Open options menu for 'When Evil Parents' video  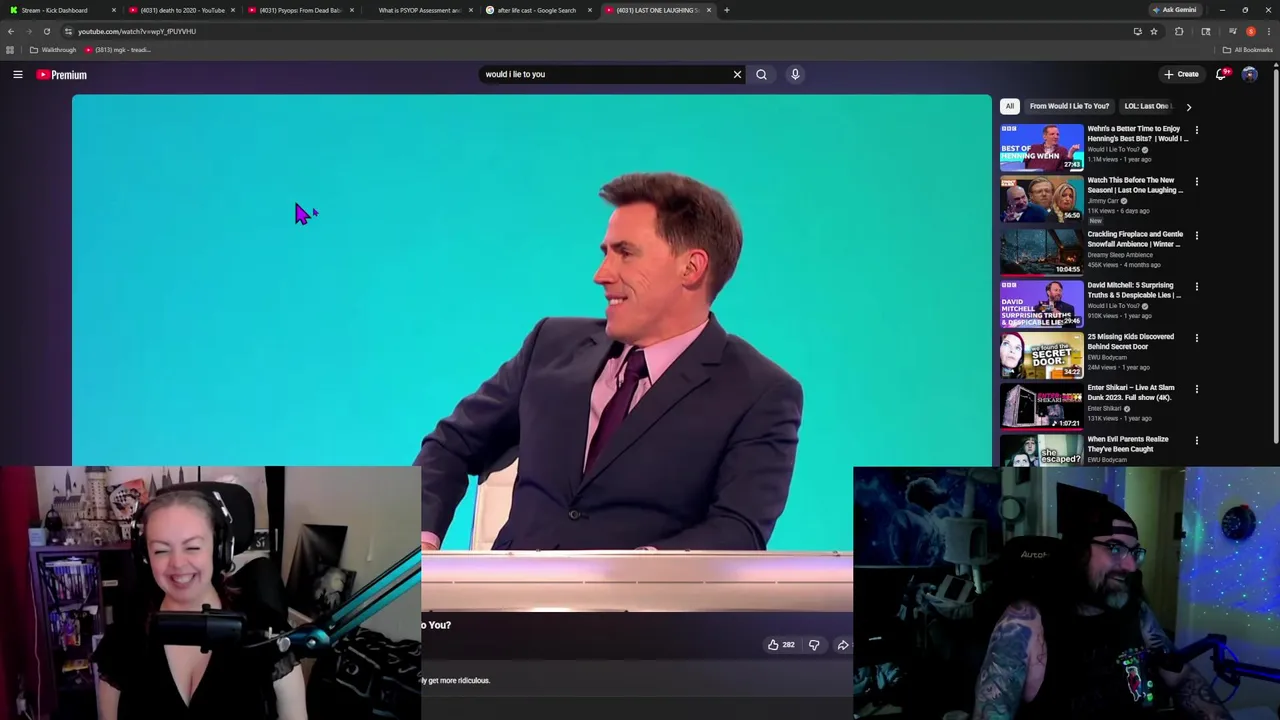click(1196, 441)
